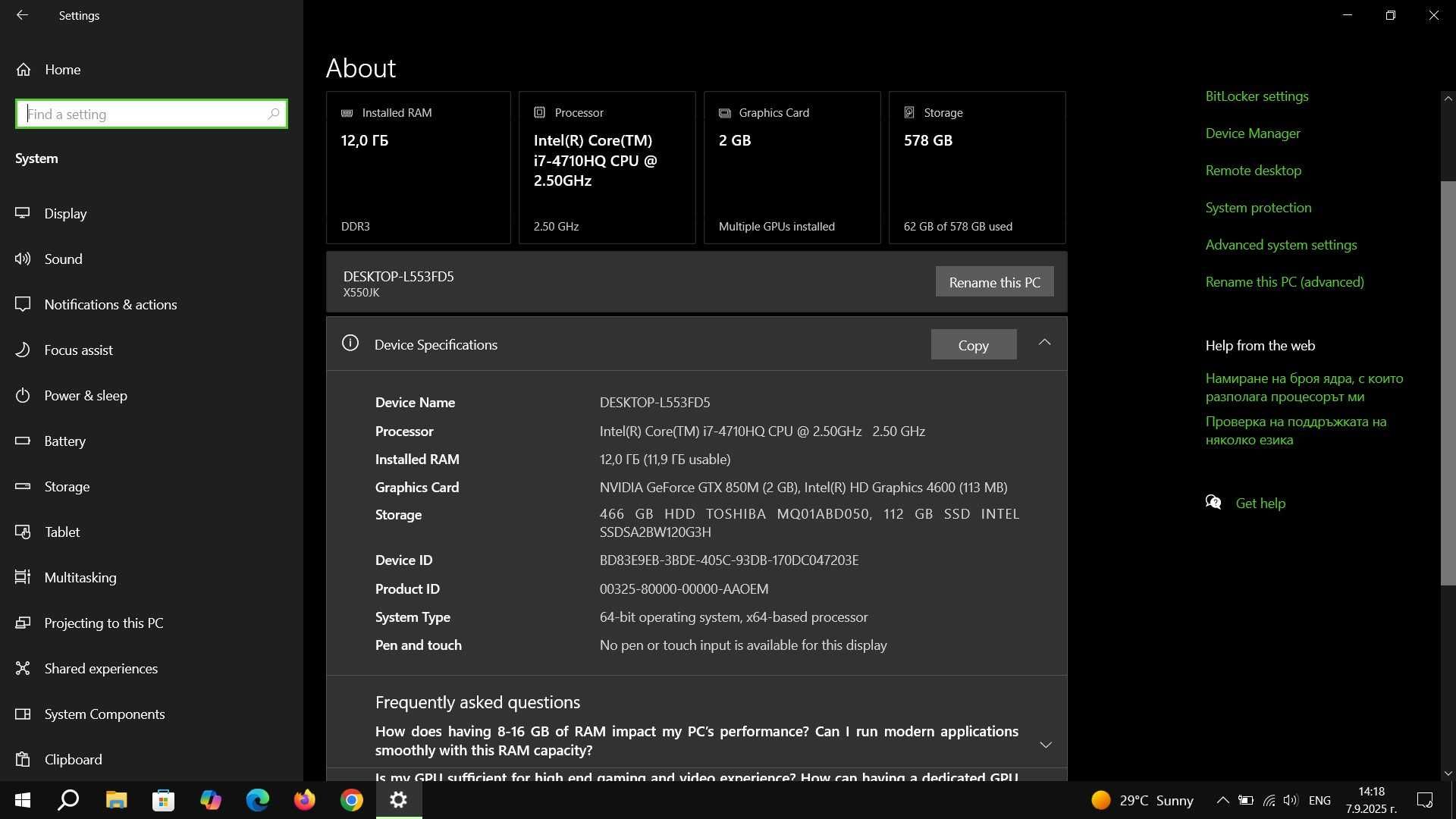Select the Storage icon in sidebar
The image size is (1456, 819).
pos(23,486)
